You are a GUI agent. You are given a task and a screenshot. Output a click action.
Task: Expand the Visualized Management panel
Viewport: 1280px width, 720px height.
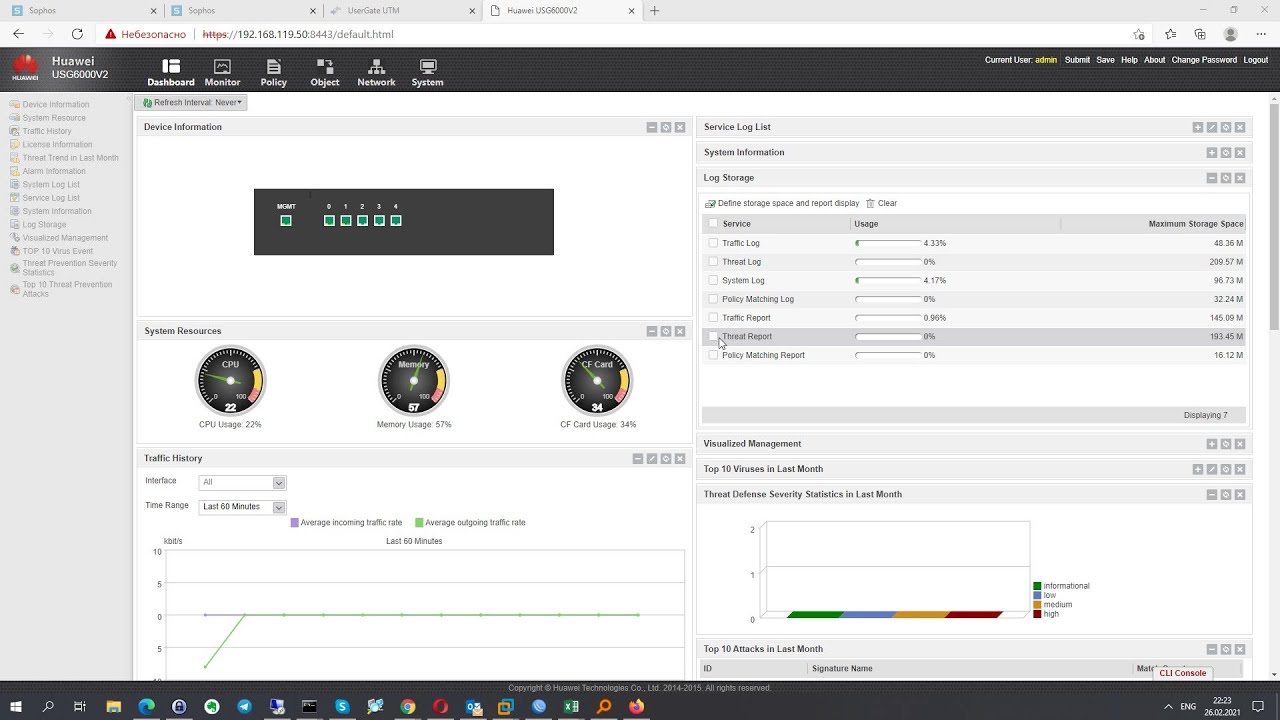1212,444
